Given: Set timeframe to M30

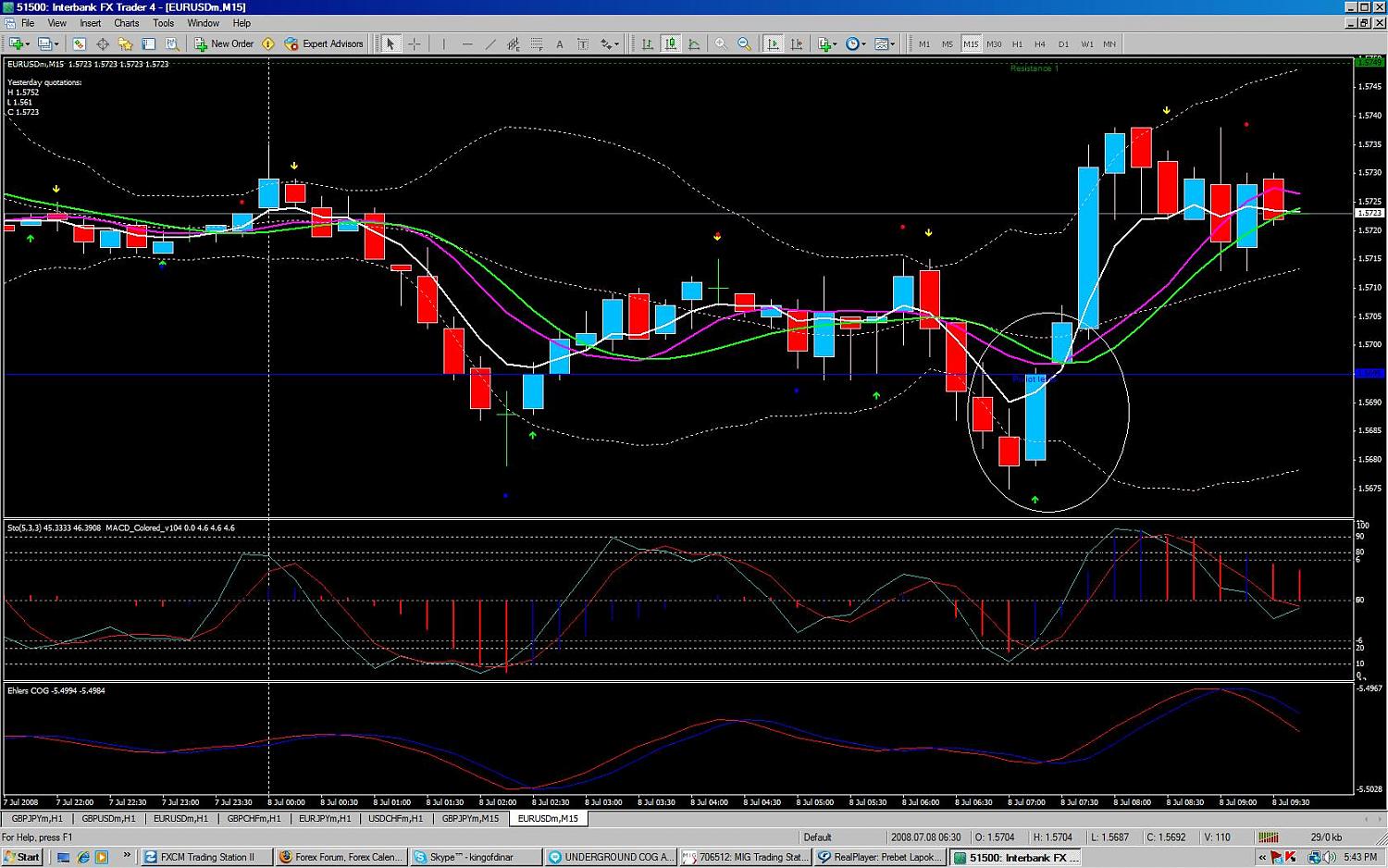Looking at the screenshot, I should coord(994,43).
